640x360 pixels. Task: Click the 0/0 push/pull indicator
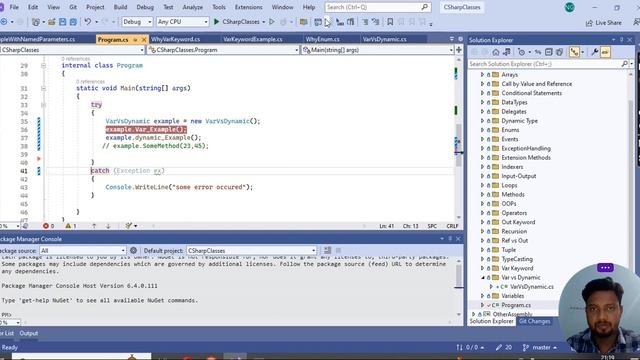[470, 347]
